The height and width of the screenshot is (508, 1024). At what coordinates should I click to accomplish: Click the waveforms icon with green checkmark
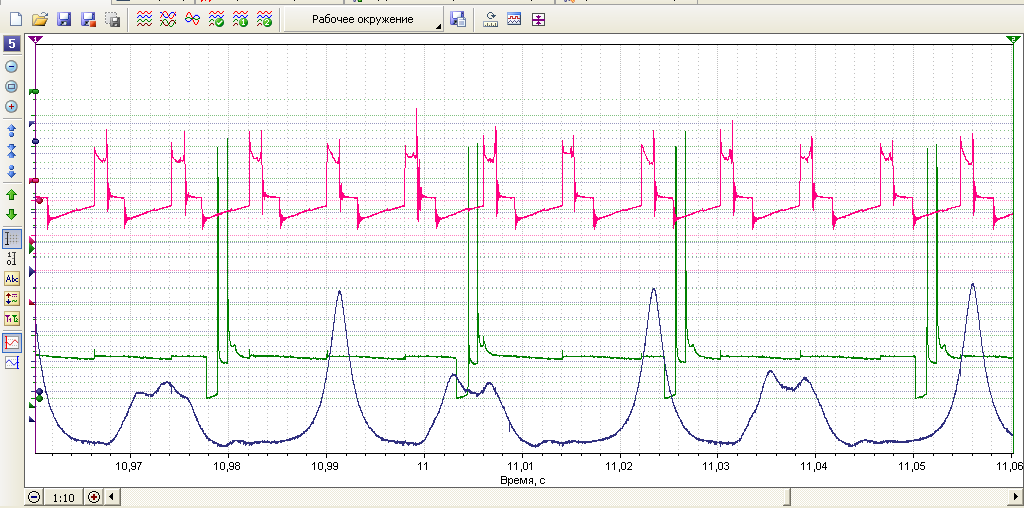click(216, 20)
